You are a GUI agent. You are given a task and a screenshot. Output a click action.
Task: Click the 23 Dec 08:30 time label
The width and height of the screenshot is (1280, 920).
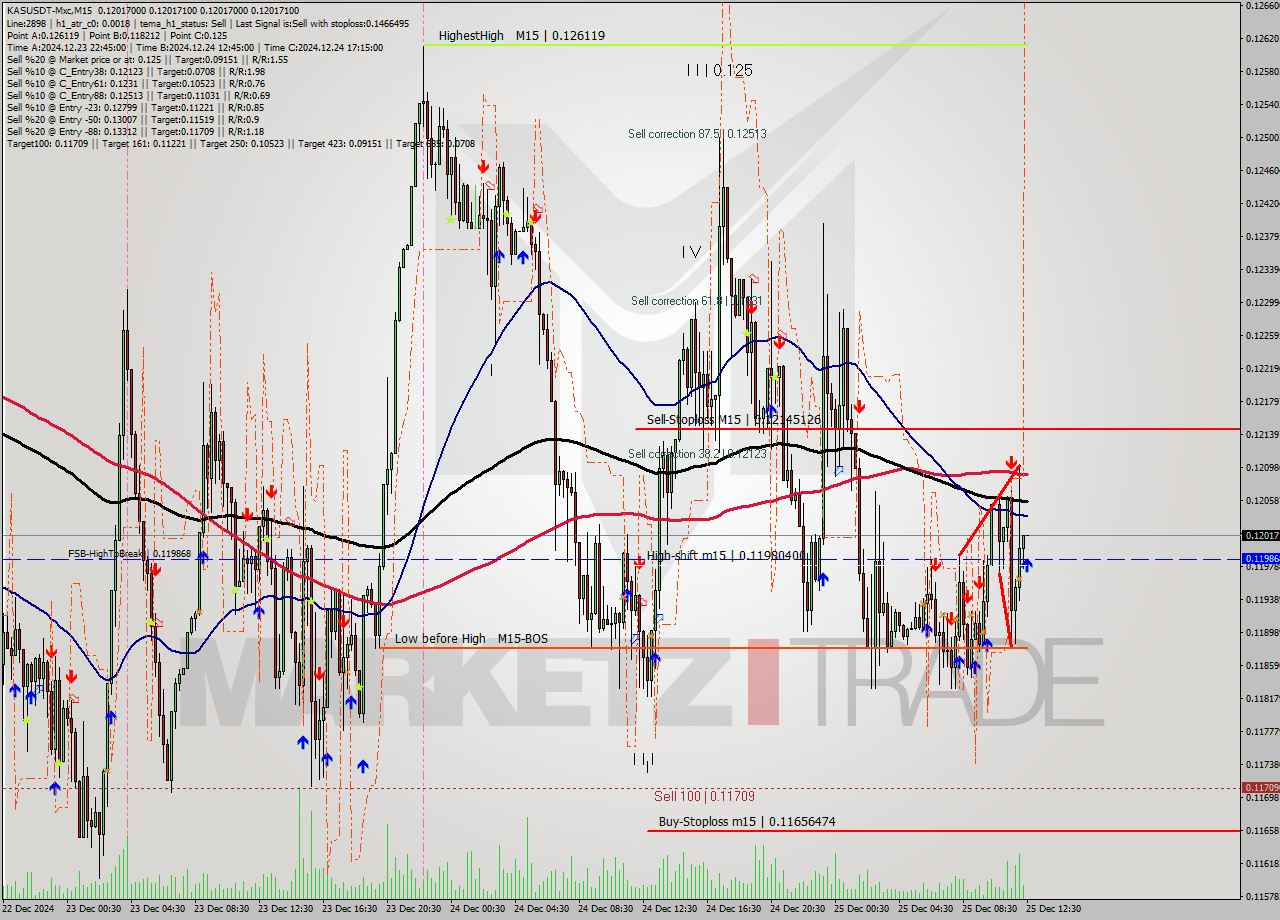point(222,909)
